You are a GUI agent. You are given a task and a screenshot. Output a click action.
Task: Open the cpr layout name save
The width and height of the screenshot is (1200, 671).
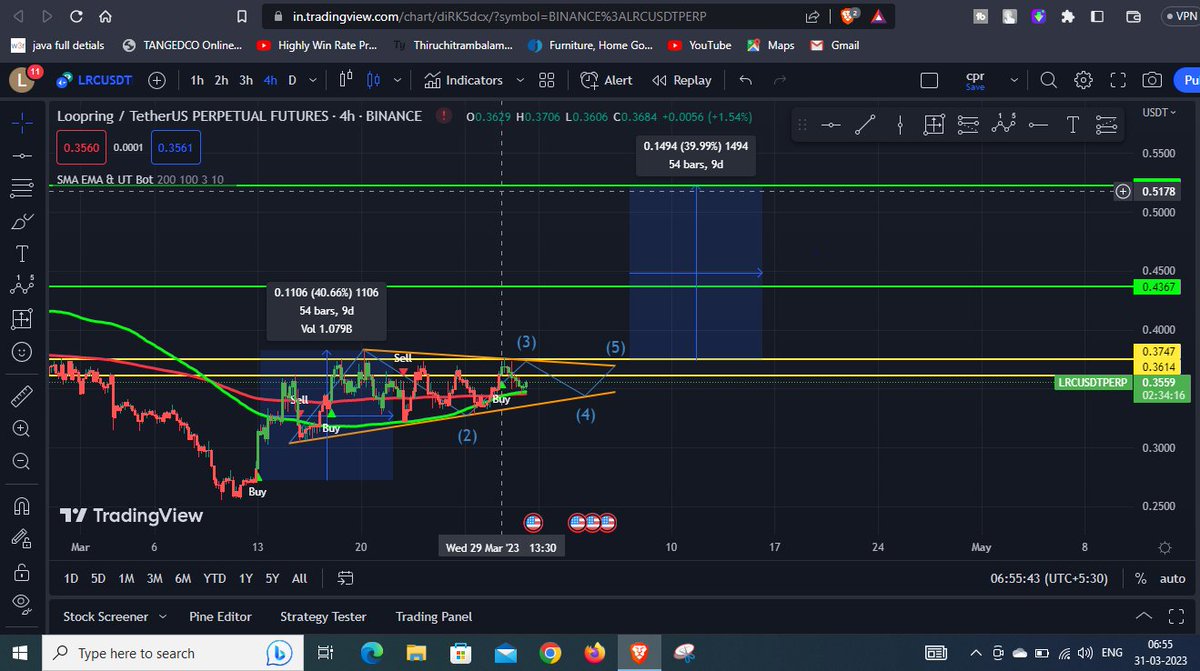click(975, 80)
